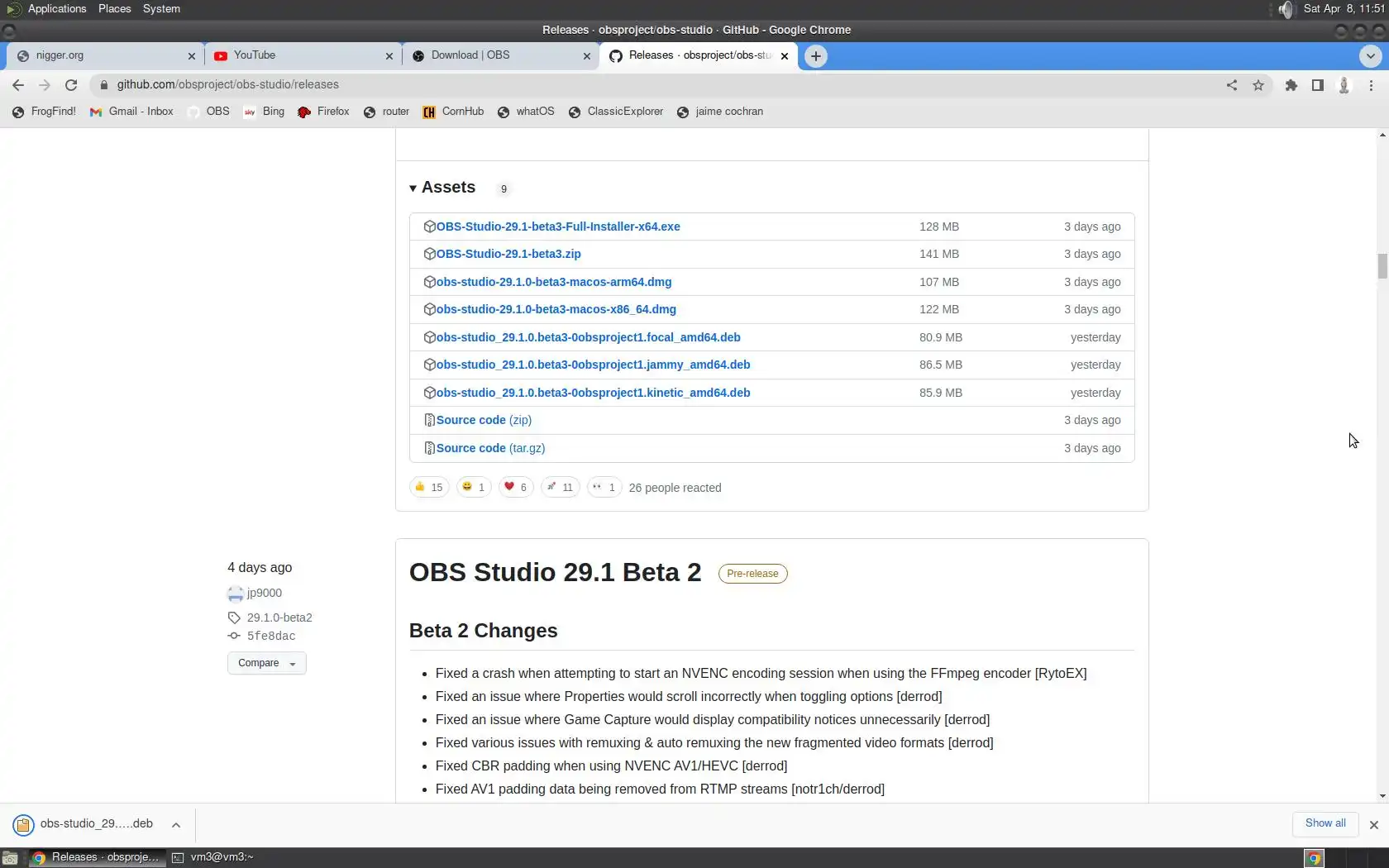This screenshot has height=868, width=1389.
Task: Open the ClassicExplorer bookmark
Action: (x=616, y=112)
